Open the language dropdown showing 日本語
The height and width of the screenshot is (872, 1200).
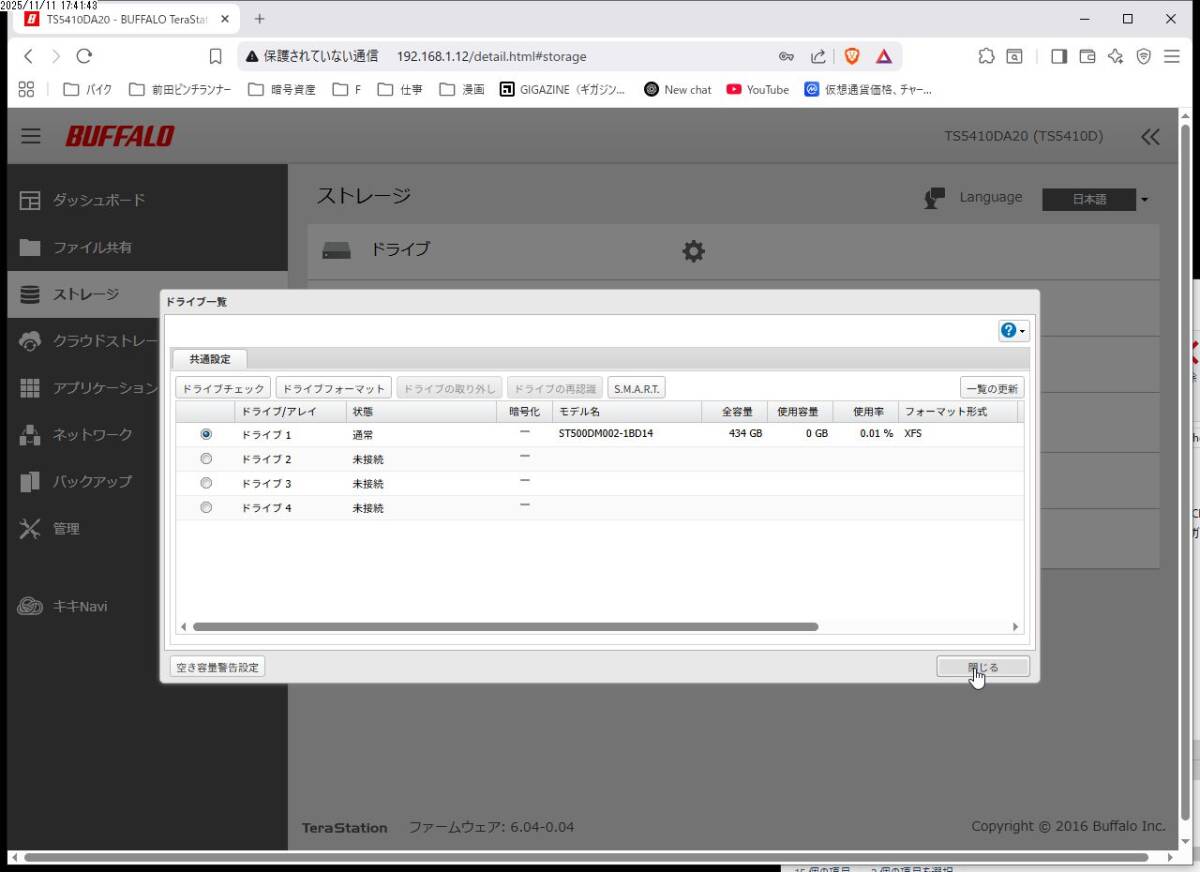(x=1095, y=199)
